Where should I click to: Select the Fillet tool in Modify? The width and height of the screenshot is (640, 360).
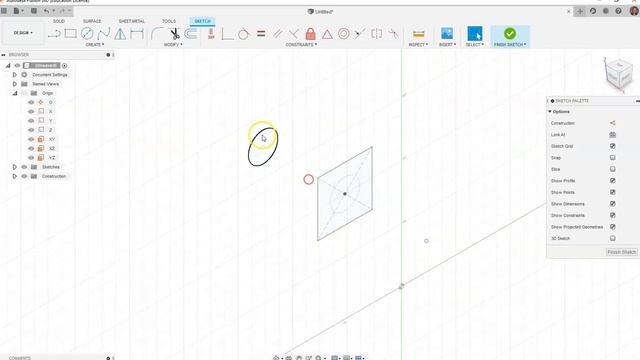pyautogui.click(x=157, y=33)
